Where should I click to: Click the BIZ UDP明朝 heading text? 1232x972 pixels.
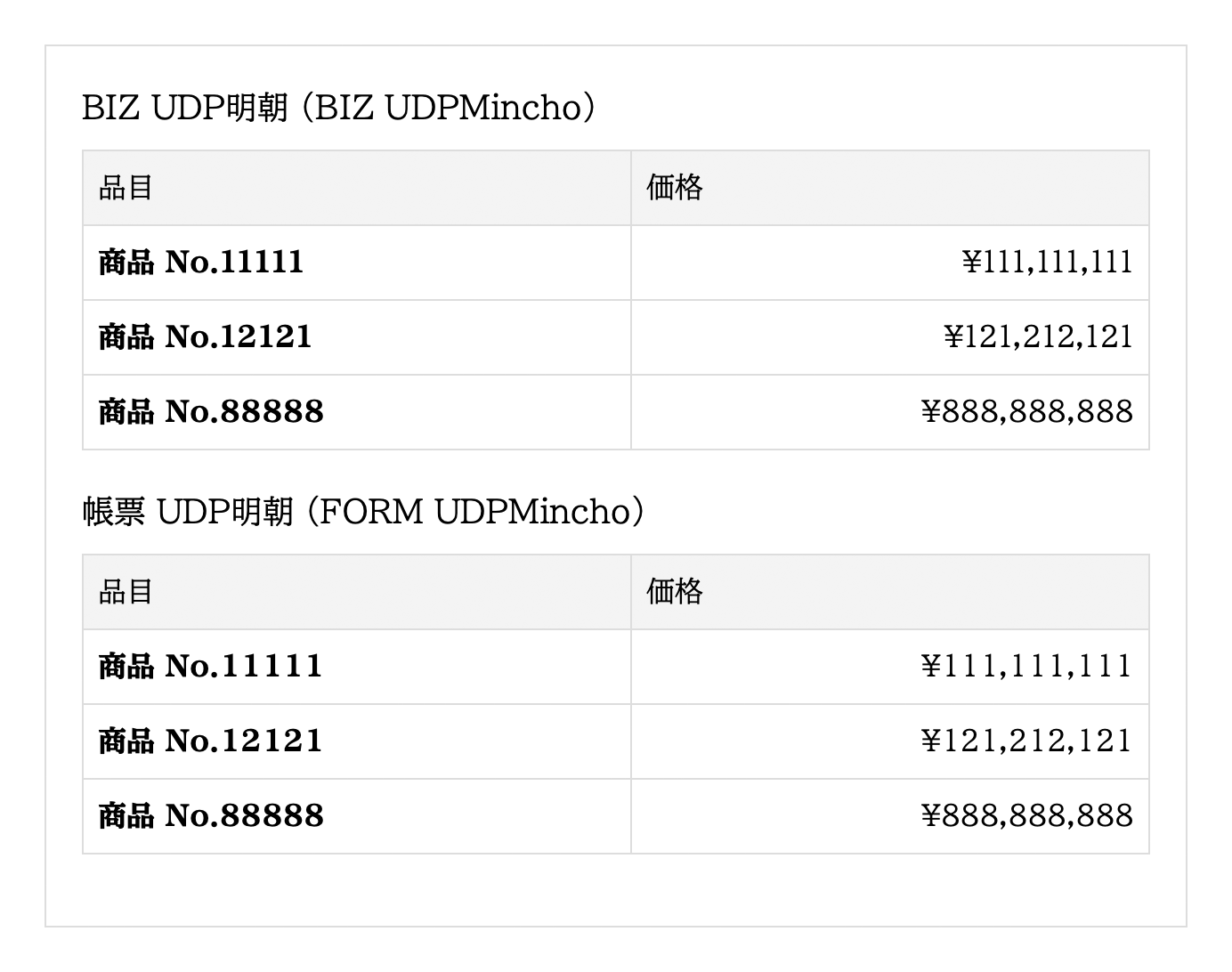[185, 108]
